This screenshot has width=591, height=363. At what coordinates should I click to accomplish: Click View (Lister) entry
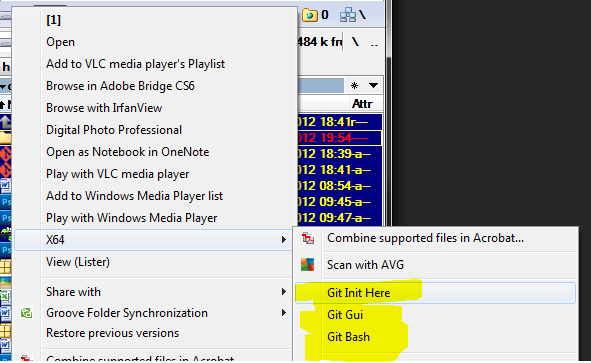[78, 262]
